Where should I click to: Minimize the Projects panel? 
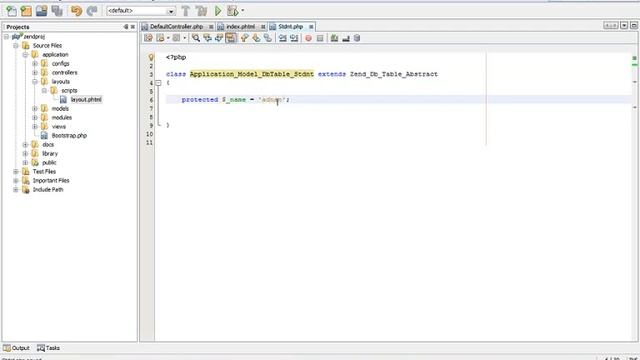[x=126, y=27]
